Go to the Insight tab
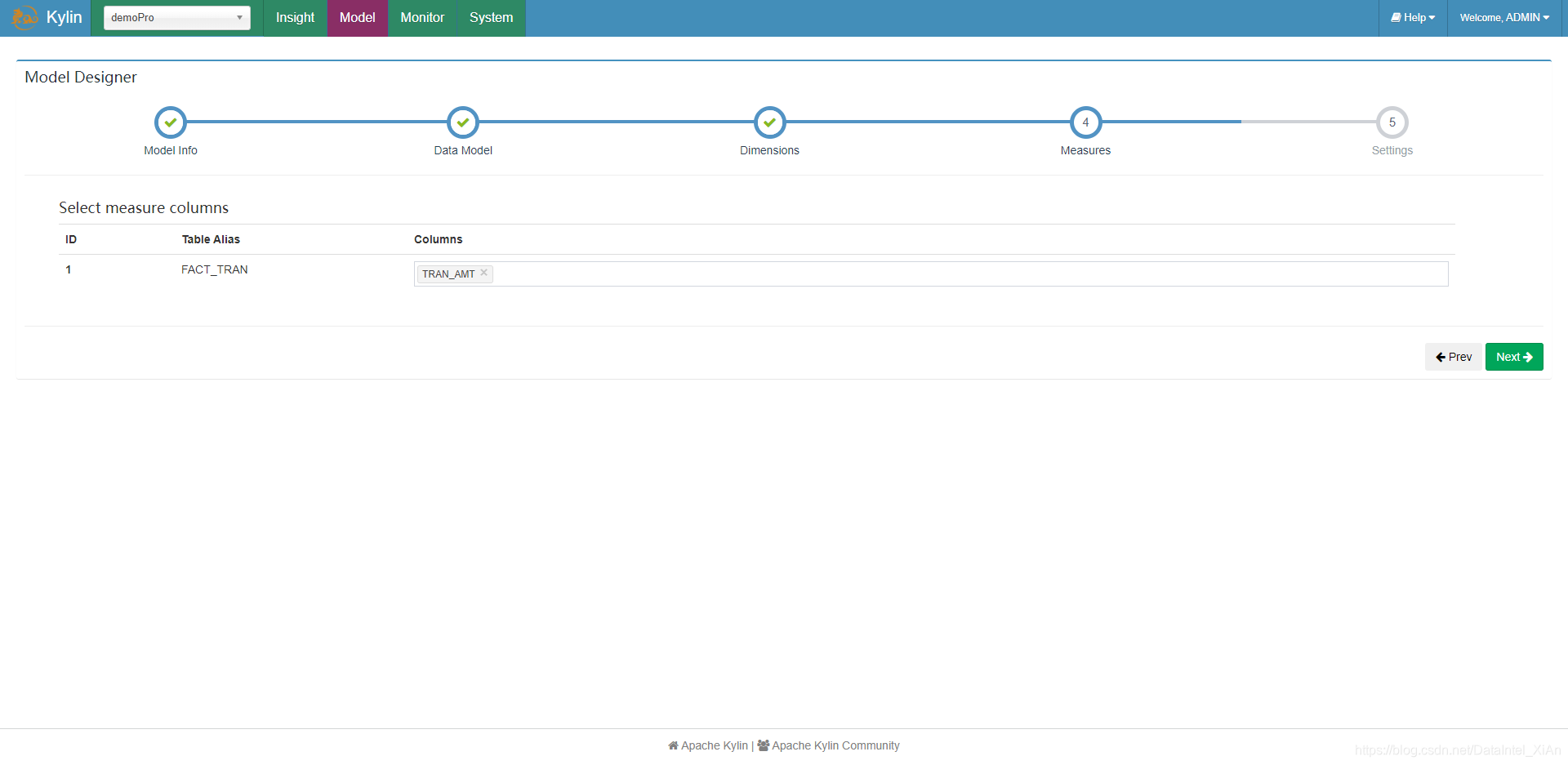This screenshot has height=765, width=1568. pyautogui.click(x=295, y=18)
